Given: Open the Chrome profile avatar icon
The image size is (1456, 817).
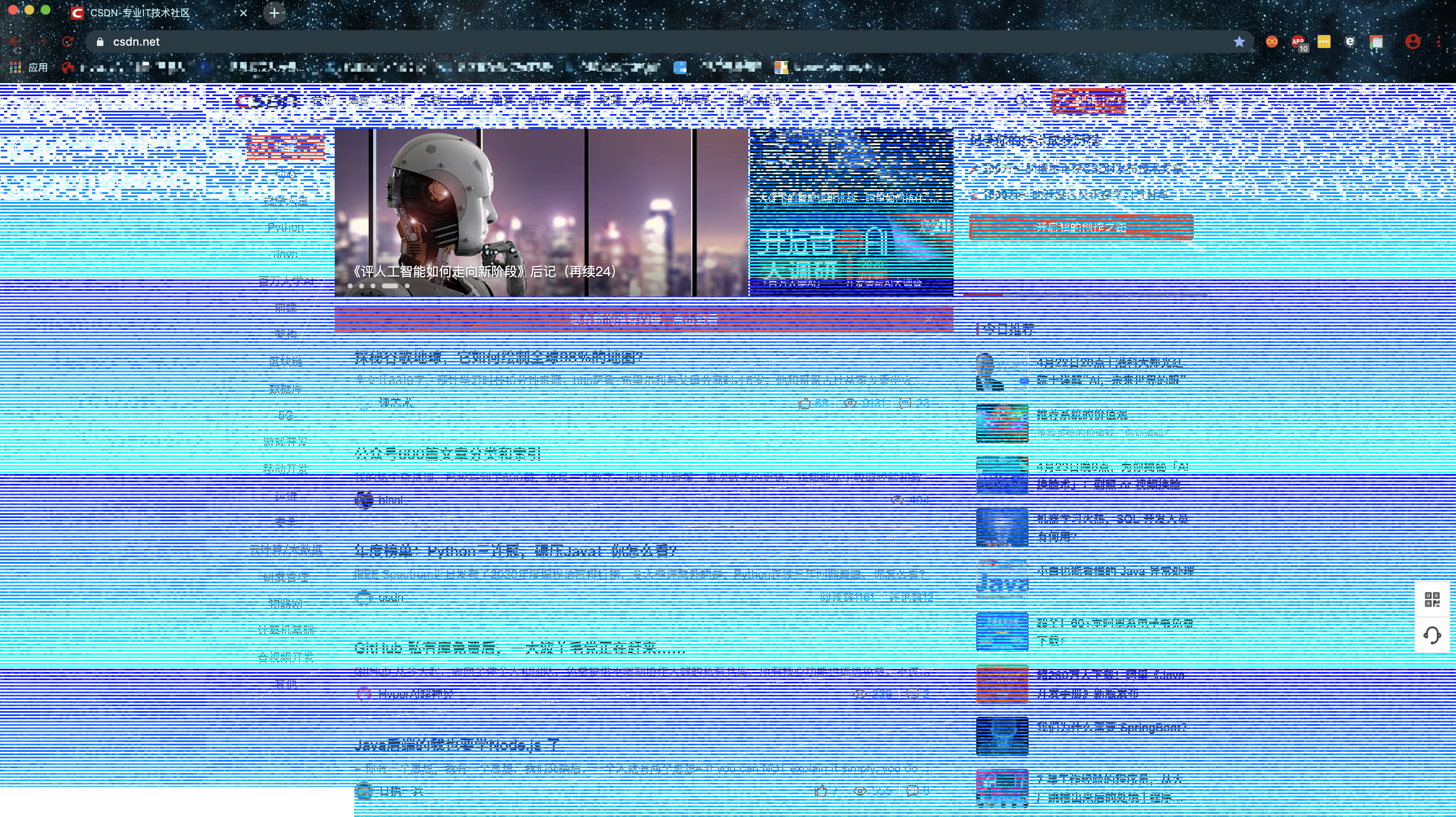Looking at the screenshot, I should point(1412,42).
